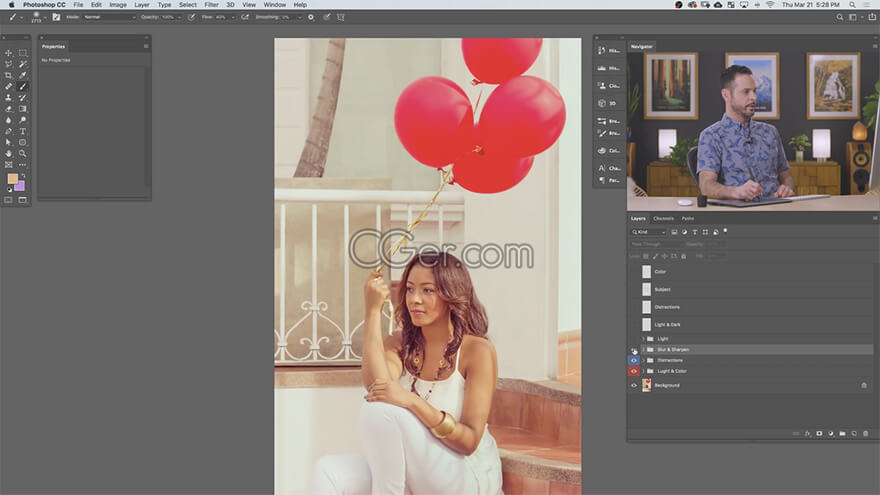The width and height of the screenshot is (880, 495).
Task: Select the Blur tool
Action: click(8, 120)
